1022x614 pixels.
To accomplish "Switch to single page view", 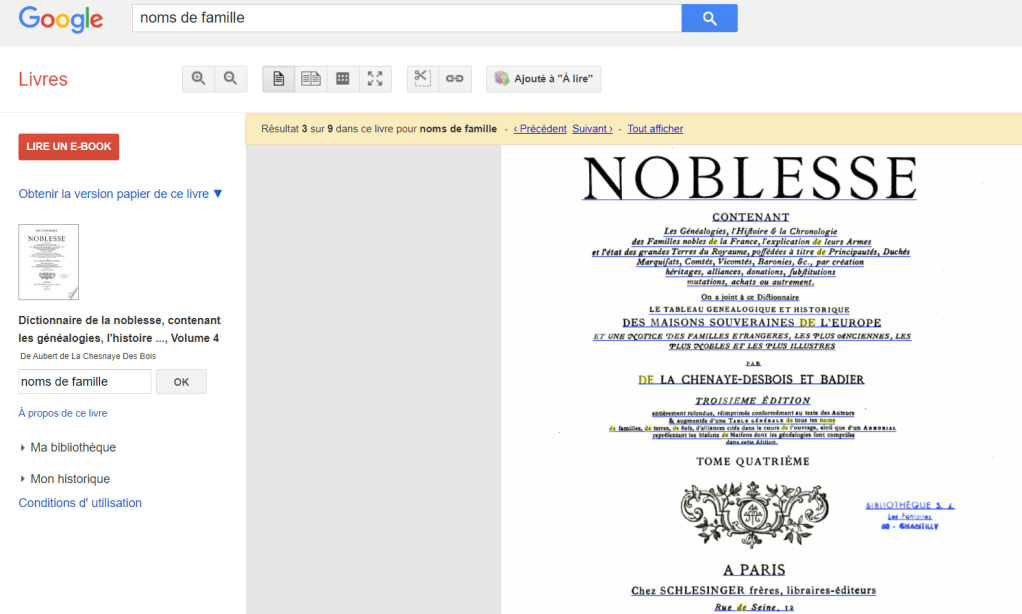I will 279,79.
